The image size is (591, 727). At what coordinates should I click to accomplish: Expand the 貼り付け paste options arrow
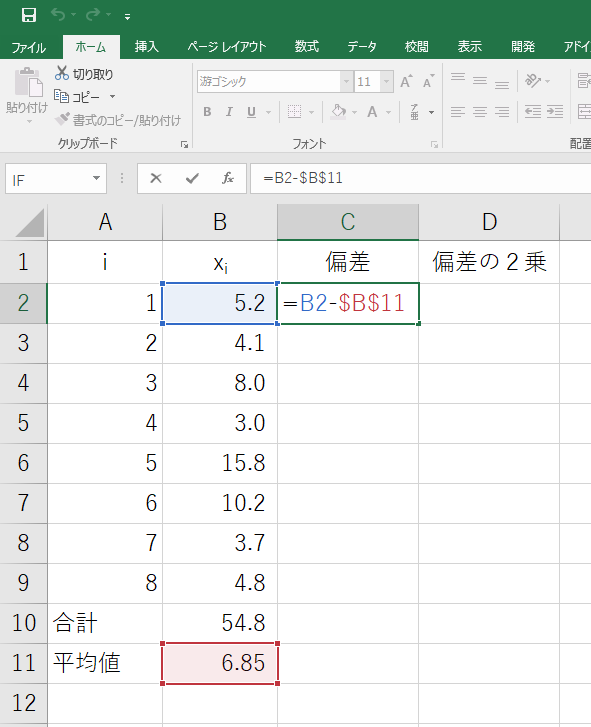coord(29,121)
